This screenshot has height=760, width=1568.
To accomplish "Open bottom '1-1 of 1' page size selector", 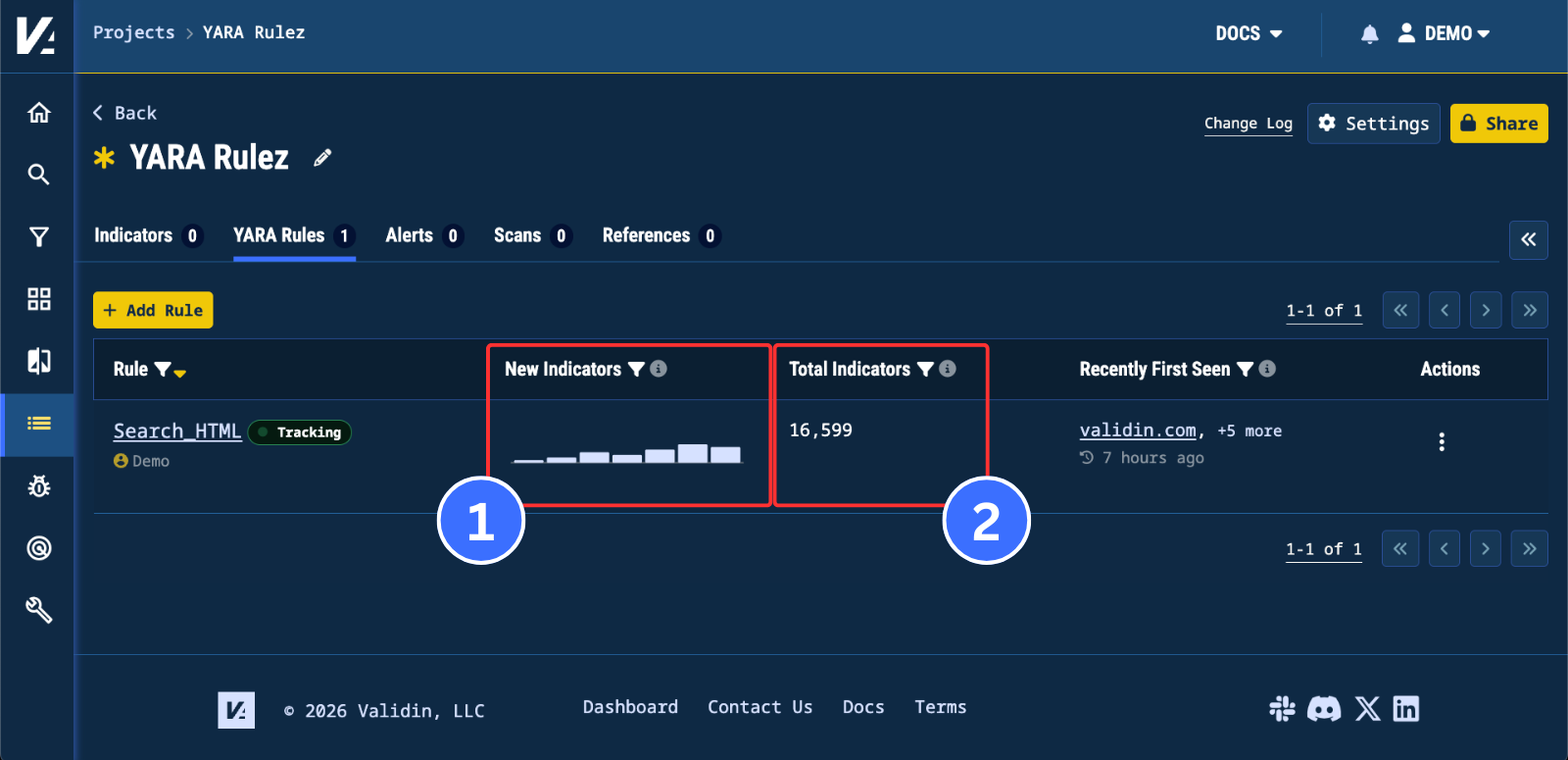I will pos(1324,549).
